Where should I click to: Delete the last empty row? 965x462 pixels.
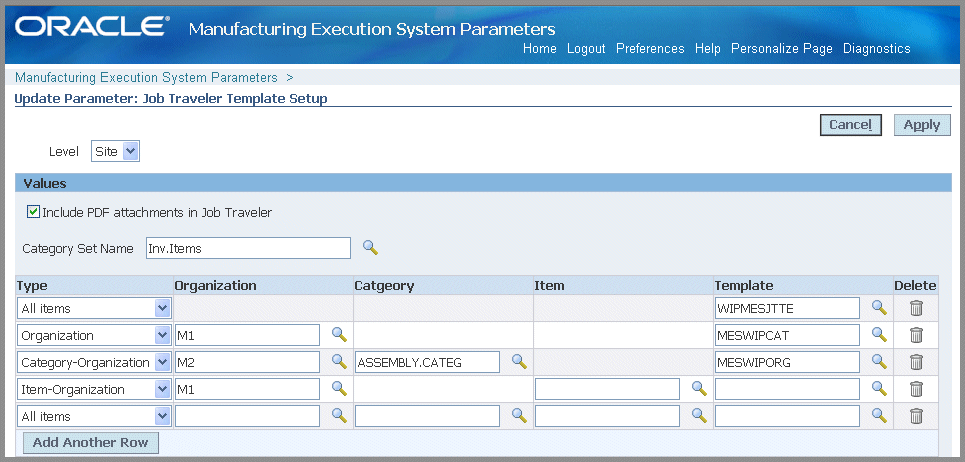pos(916,416)
